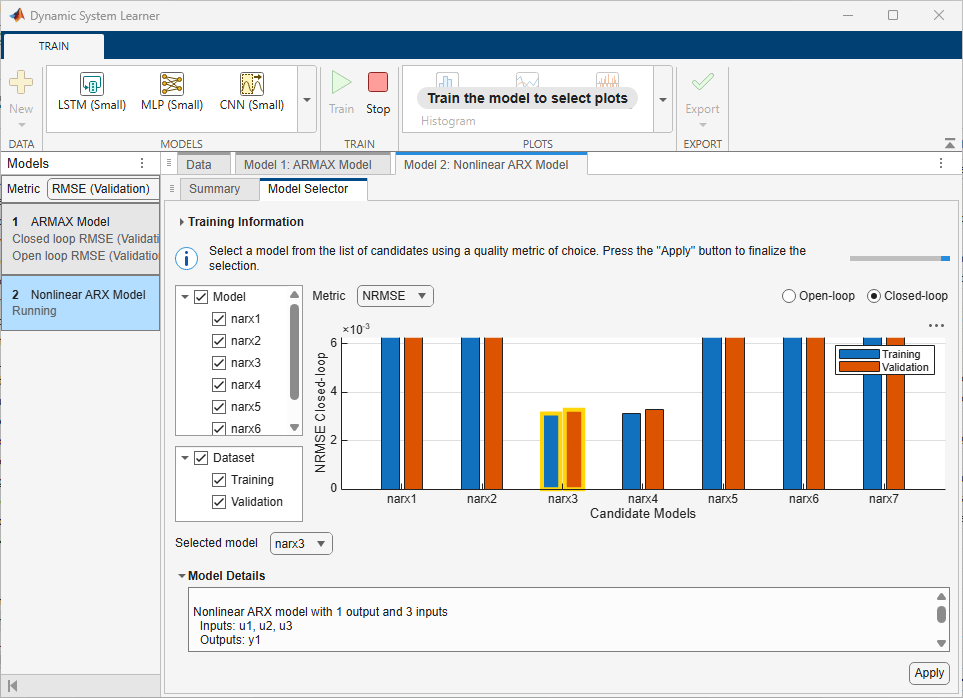Uncheck the narx1 checkbox
Viewport: 963px width, 698px height.
tap(219, 319)
